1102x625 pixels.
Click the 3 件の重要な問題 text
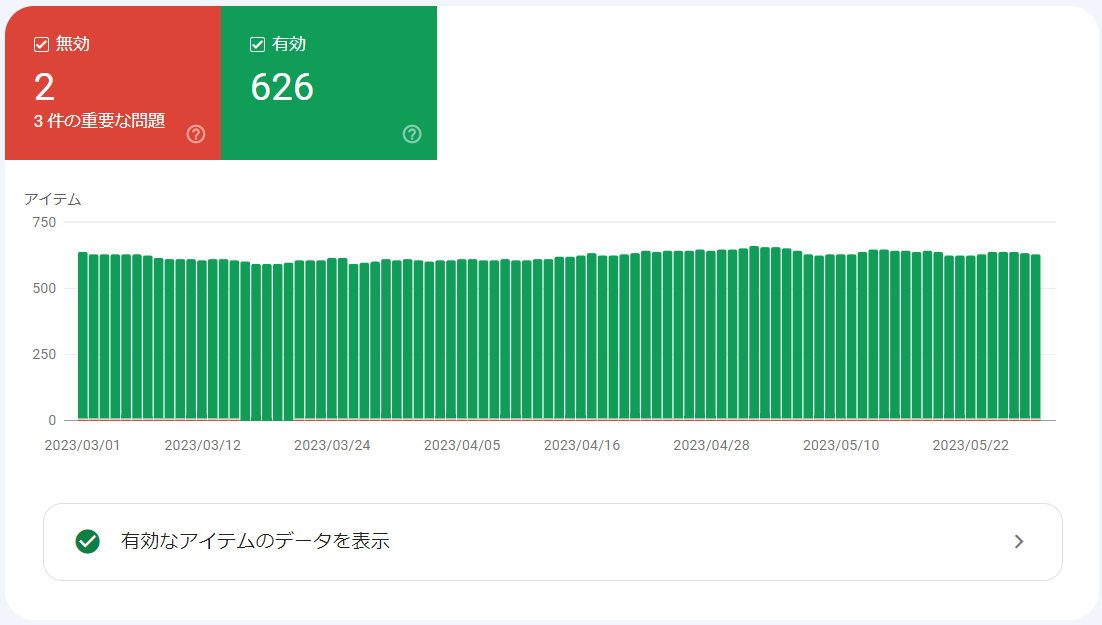pos(99,121)
